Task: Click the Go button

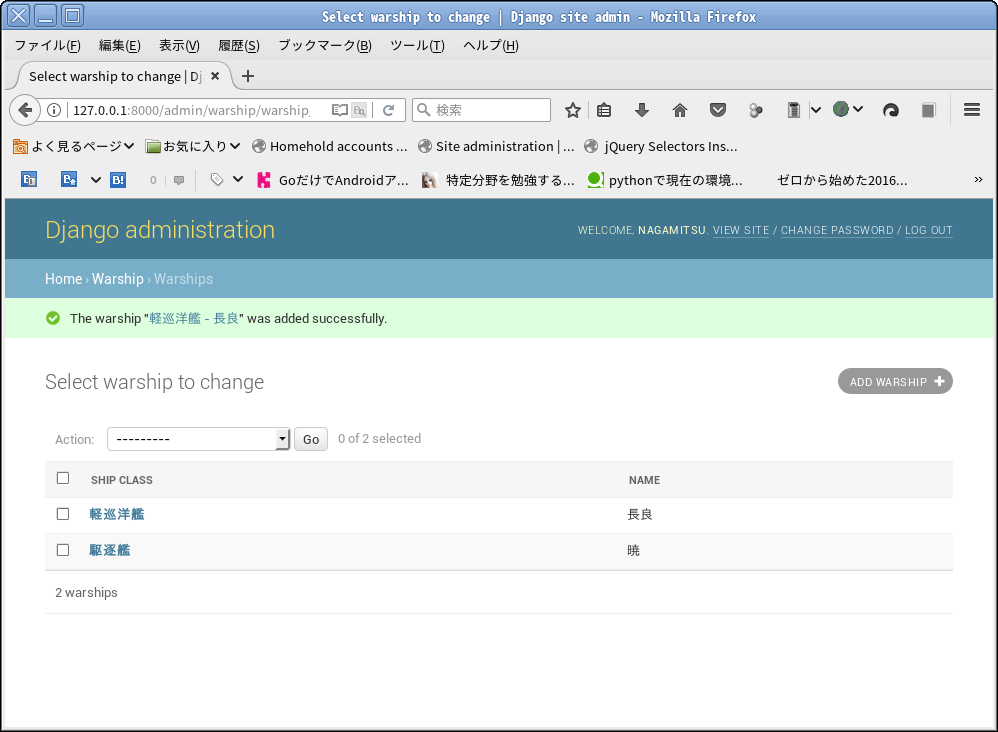Action: click(311, 439)
